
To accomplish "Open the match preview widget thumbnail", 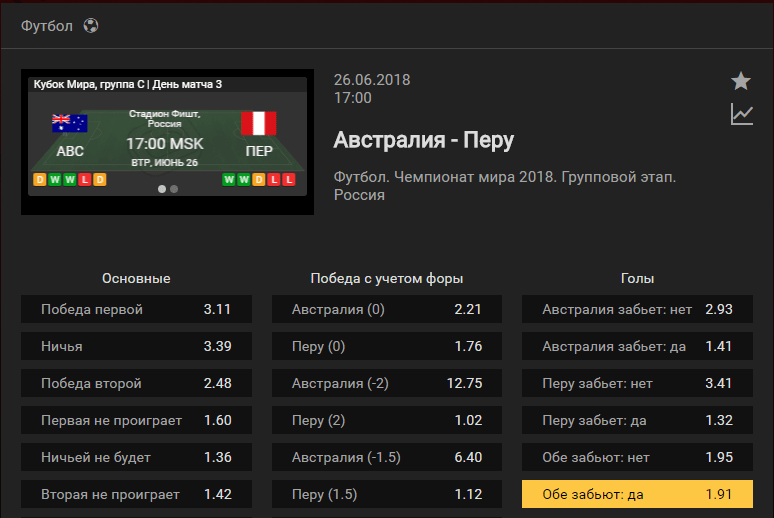I will [167, 142].
